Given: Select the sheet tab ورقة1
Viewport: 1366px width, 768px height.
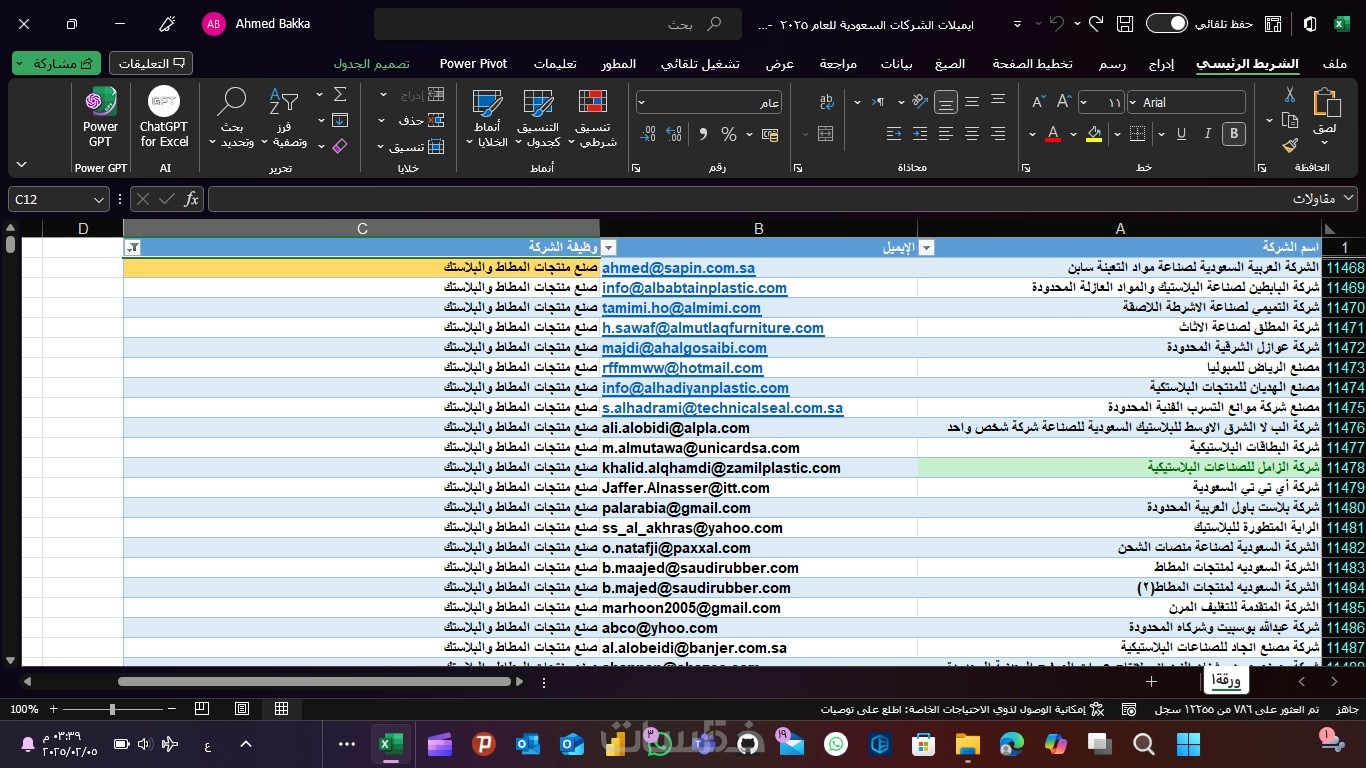Looking at the screenshot, I should tap(1226, 681).
